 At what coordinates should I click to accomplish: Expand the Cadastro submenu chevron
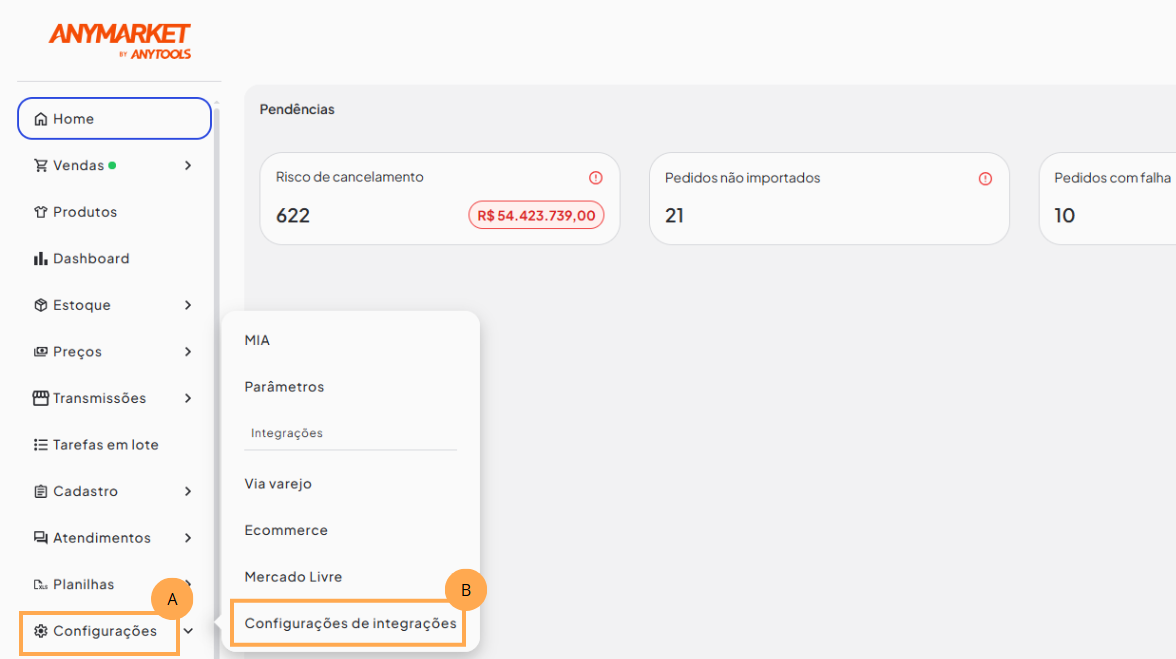pos(188,491)
